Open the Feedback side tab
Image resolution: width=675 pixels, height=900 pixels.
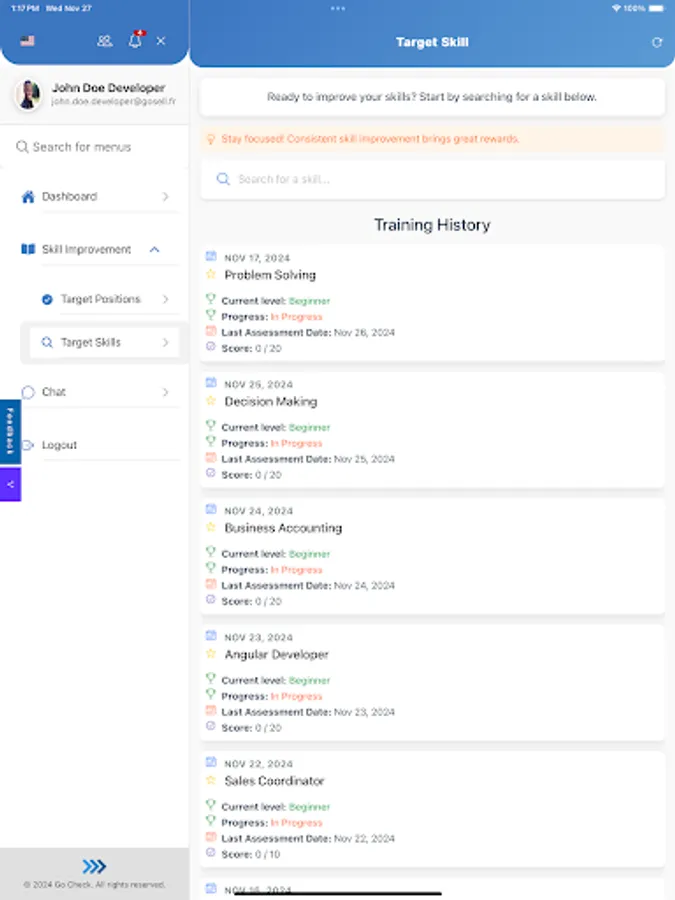pyautogui.click(x=10, y=432)
